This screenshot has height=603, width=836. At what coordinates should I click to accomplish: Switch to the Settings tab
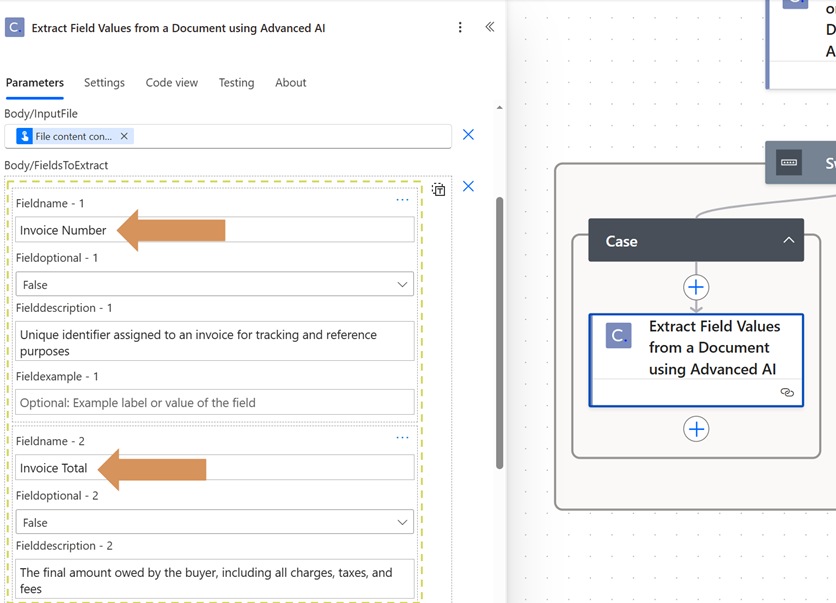pos(104,83)
